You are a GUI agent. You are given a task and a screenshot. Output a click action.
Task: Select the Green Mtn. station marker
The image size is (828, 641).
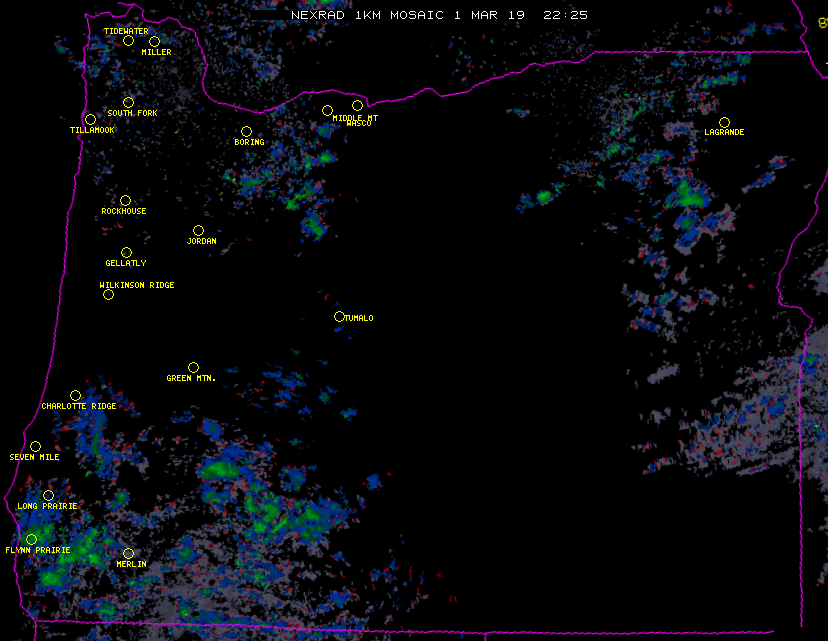coord(193,367)
